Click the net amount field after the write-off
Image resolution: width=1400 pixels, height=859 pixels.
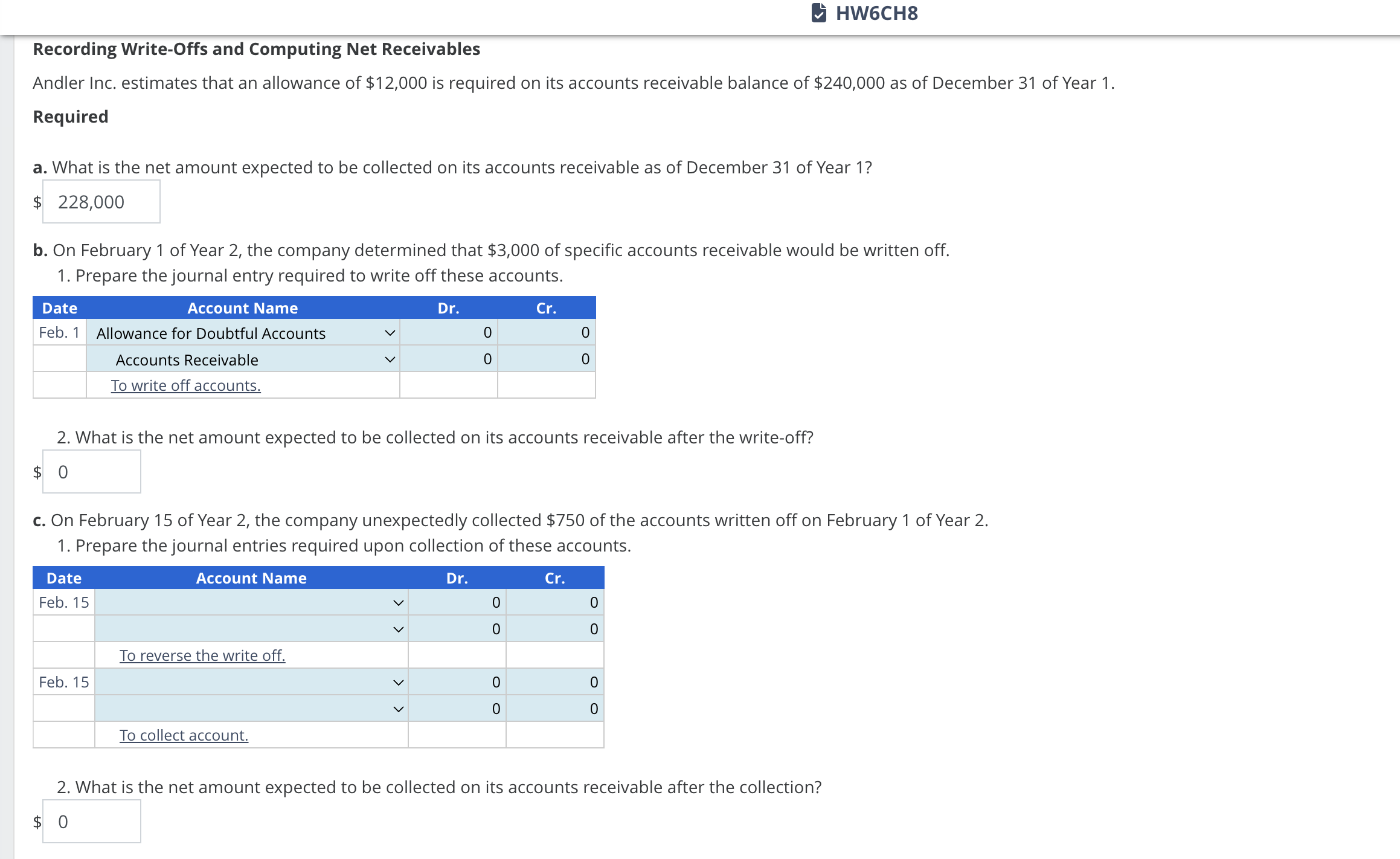[91, 471]
